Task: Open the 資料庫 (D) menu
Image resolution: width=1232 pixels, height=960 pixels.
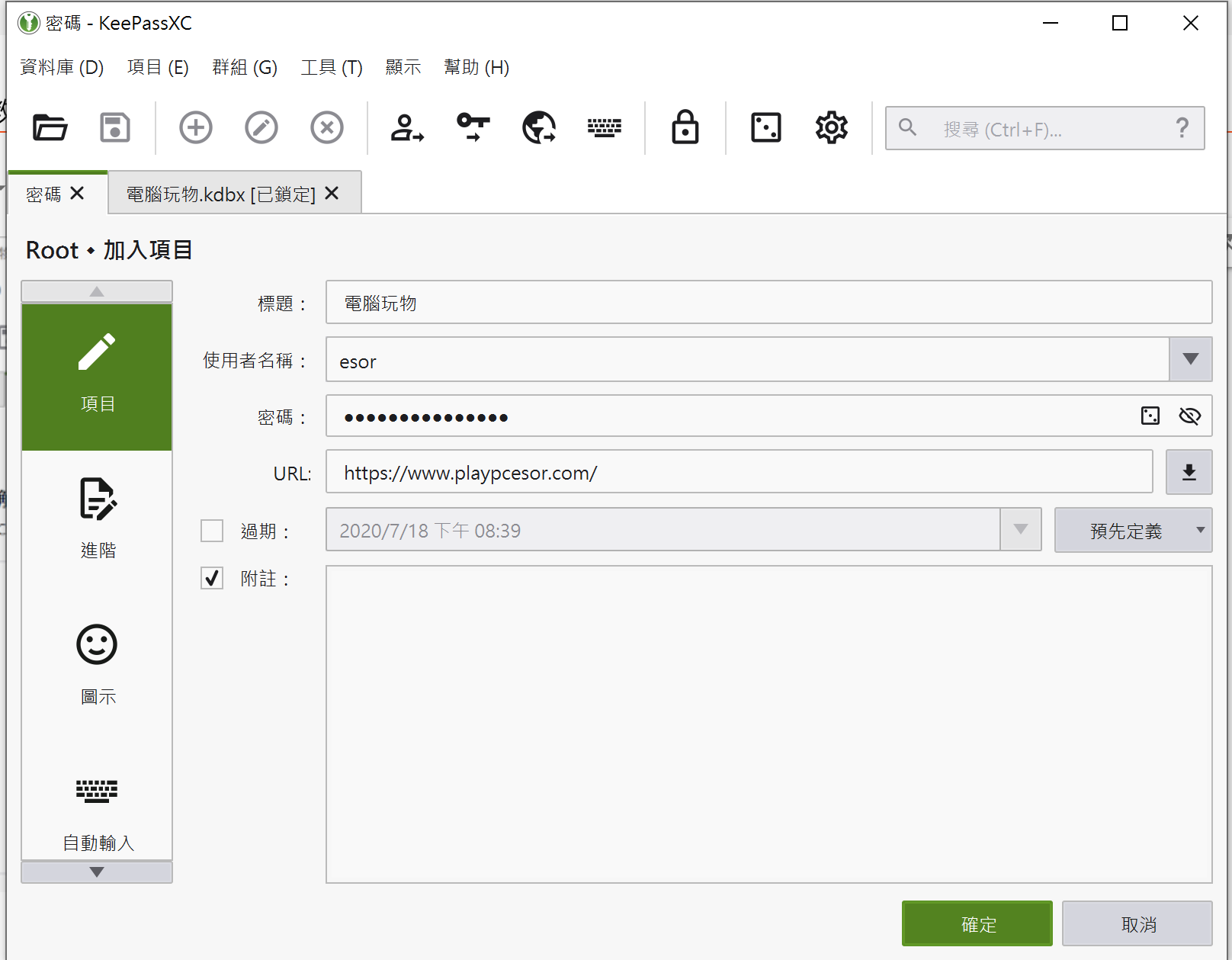Action: tap(62, 67)
